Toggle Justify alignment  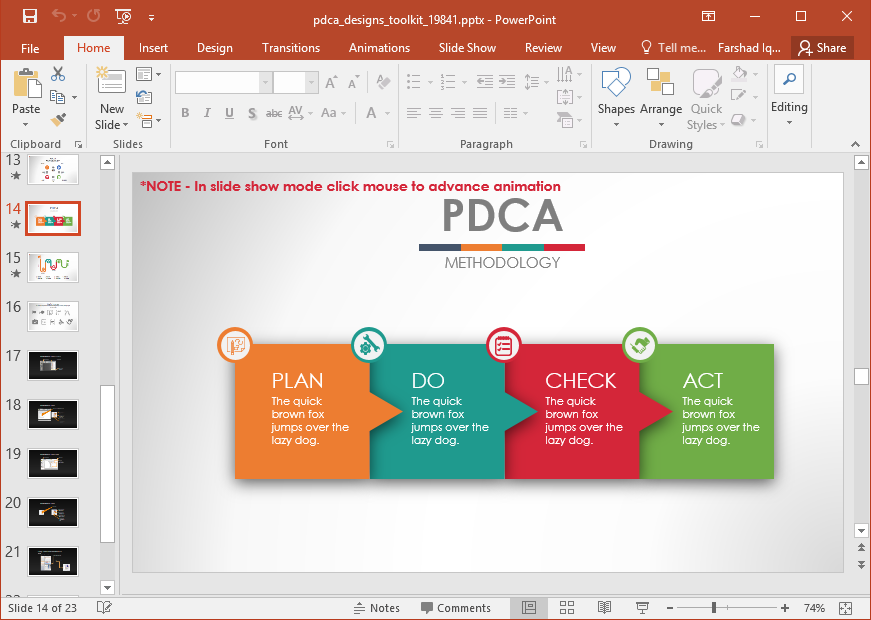tap(480, 113)
